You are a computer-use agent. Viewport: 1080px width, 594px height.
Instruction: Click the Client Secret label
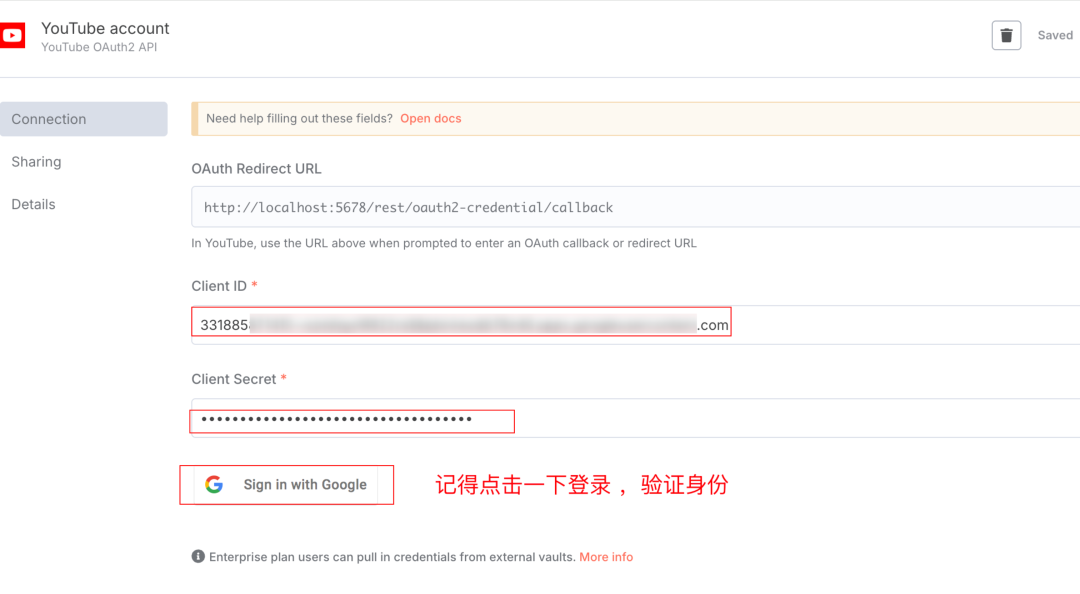pyautogui.click(x=233, y=379)
